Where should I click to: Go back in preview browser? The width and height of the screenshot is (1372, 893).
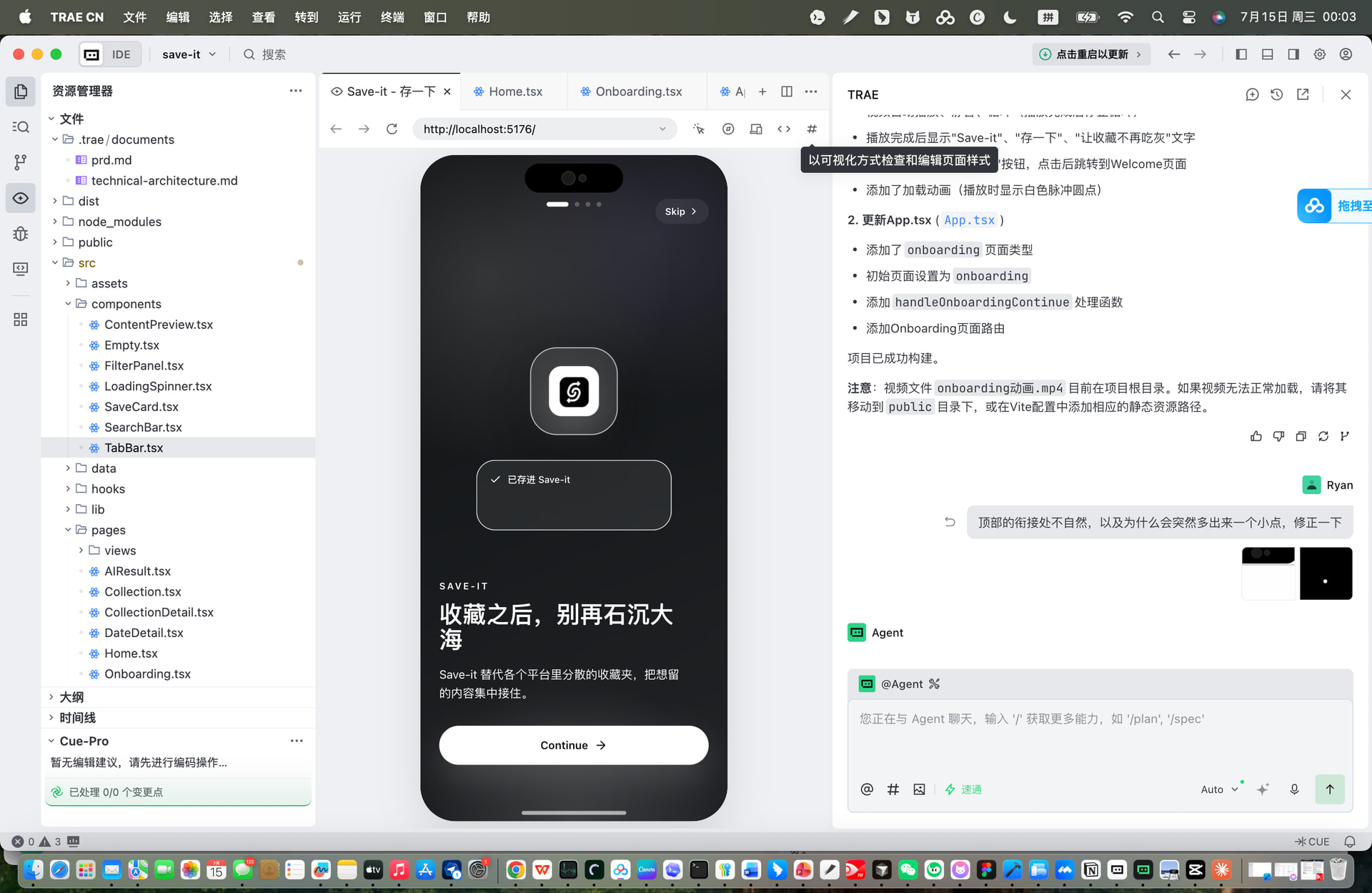[x=336, y=129]
